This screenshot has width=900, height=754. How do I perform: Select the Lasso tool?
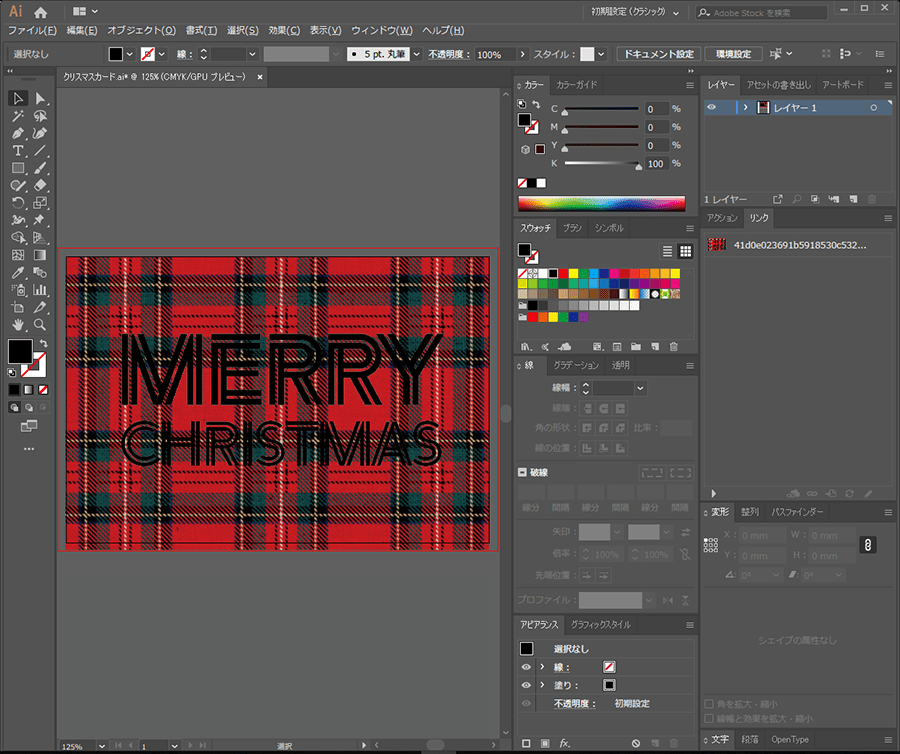tap(40, 116)
